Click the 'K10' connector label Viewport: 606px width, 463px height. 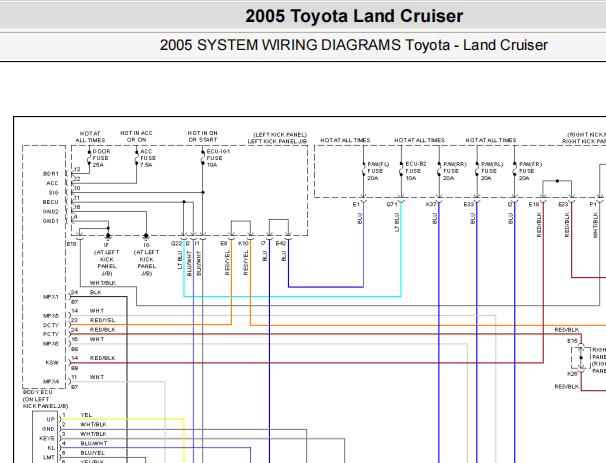pyautogui.click(x=243, y=243)
